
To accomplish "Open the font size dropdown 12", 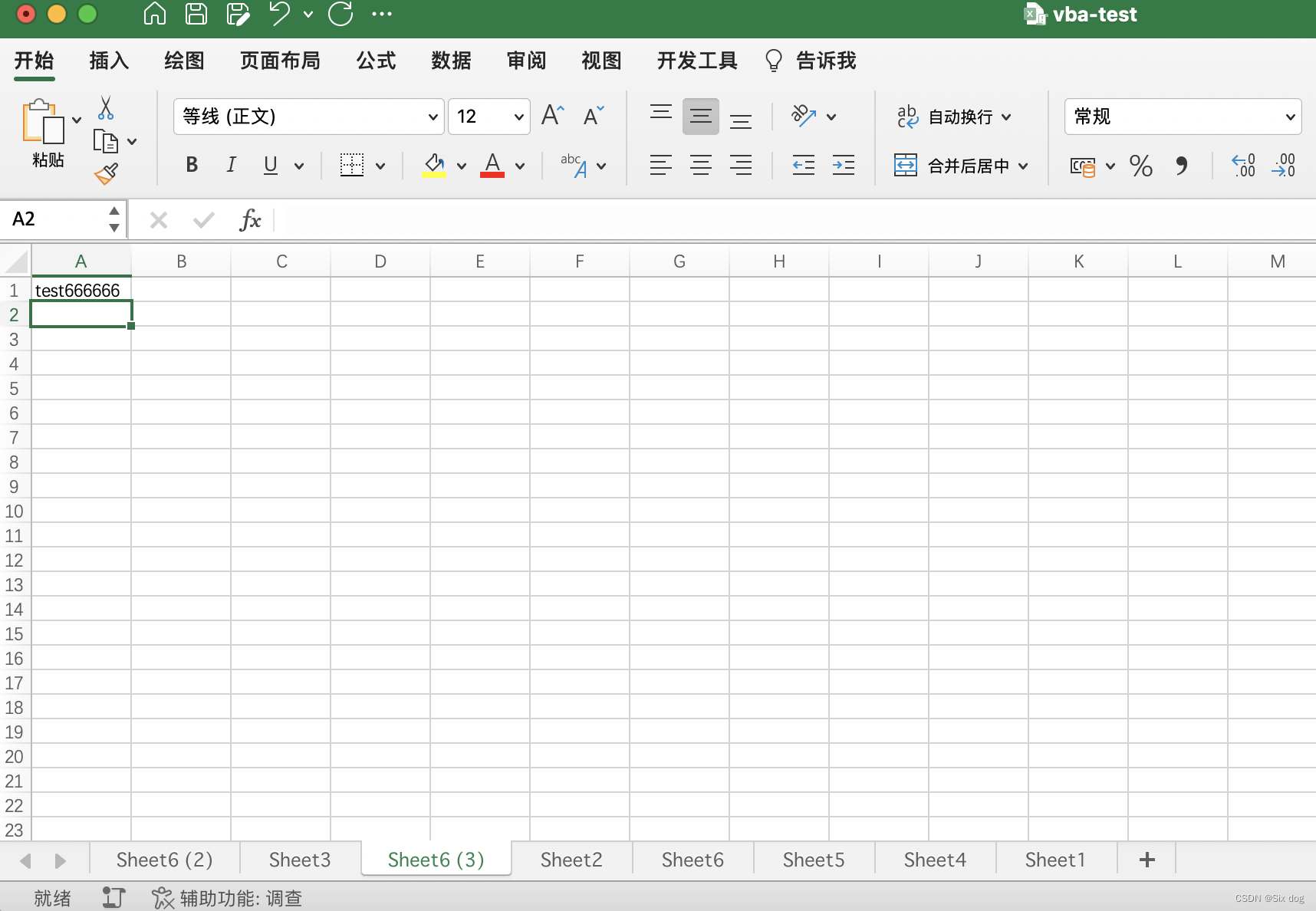I will pyautogui.click(x=489, y=117).
